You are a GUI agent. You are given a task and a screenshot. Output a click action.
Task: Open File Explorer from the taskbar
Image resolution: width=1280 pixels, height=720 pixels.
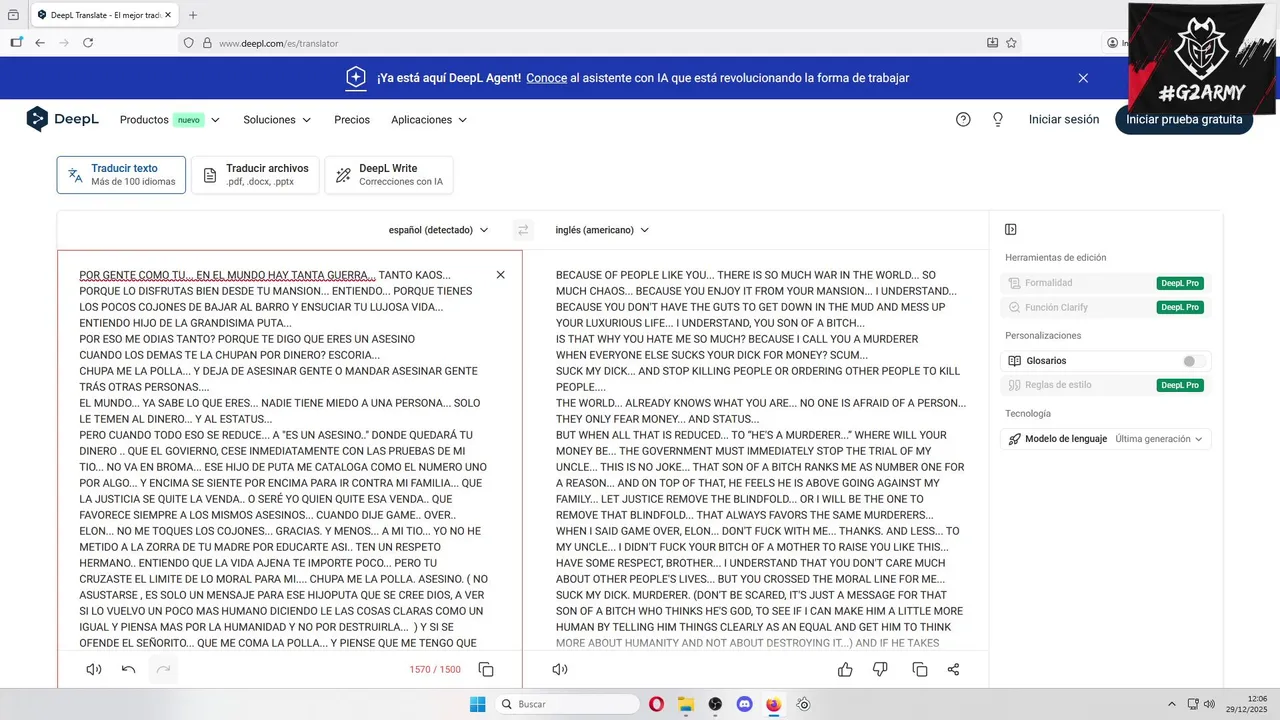click(x=685, y=704)
